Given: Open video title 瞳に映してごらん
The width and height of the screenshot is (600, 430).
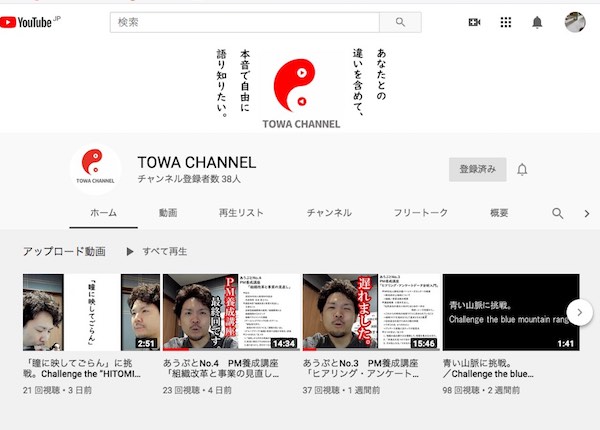Looking at the screenshot, I should pyautogui.click(x=82, y=368).
